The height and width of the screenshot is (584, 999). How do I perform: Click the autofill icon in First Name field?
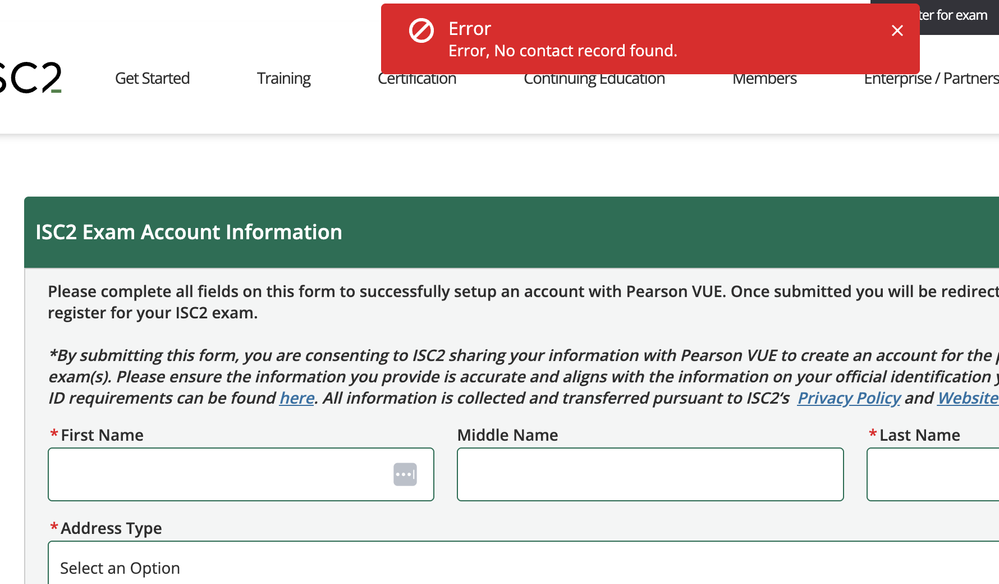pos(405,474)
